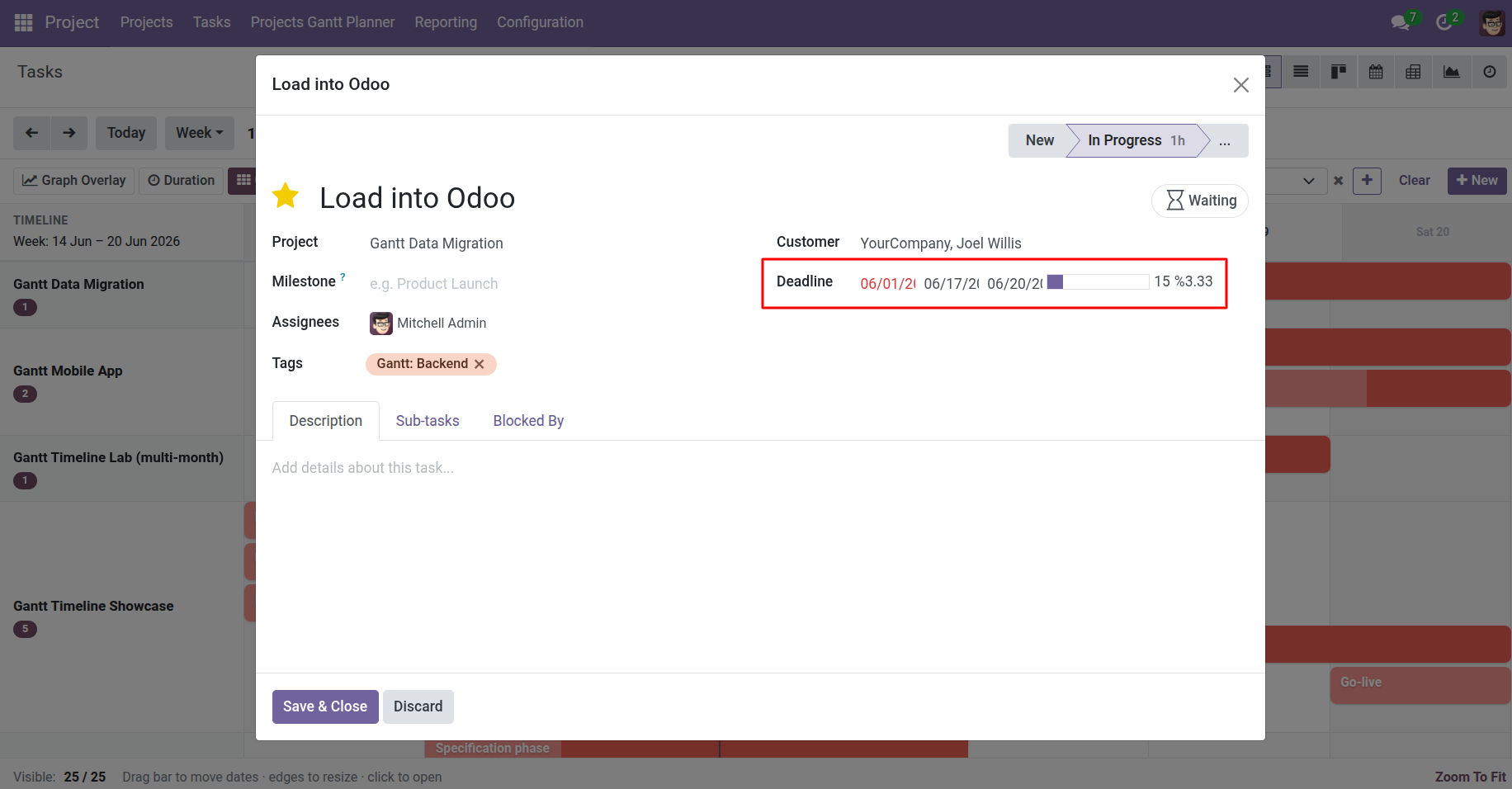Click the description text area
The width and height of the screenshot is (1512, 789).
point(760,468)
